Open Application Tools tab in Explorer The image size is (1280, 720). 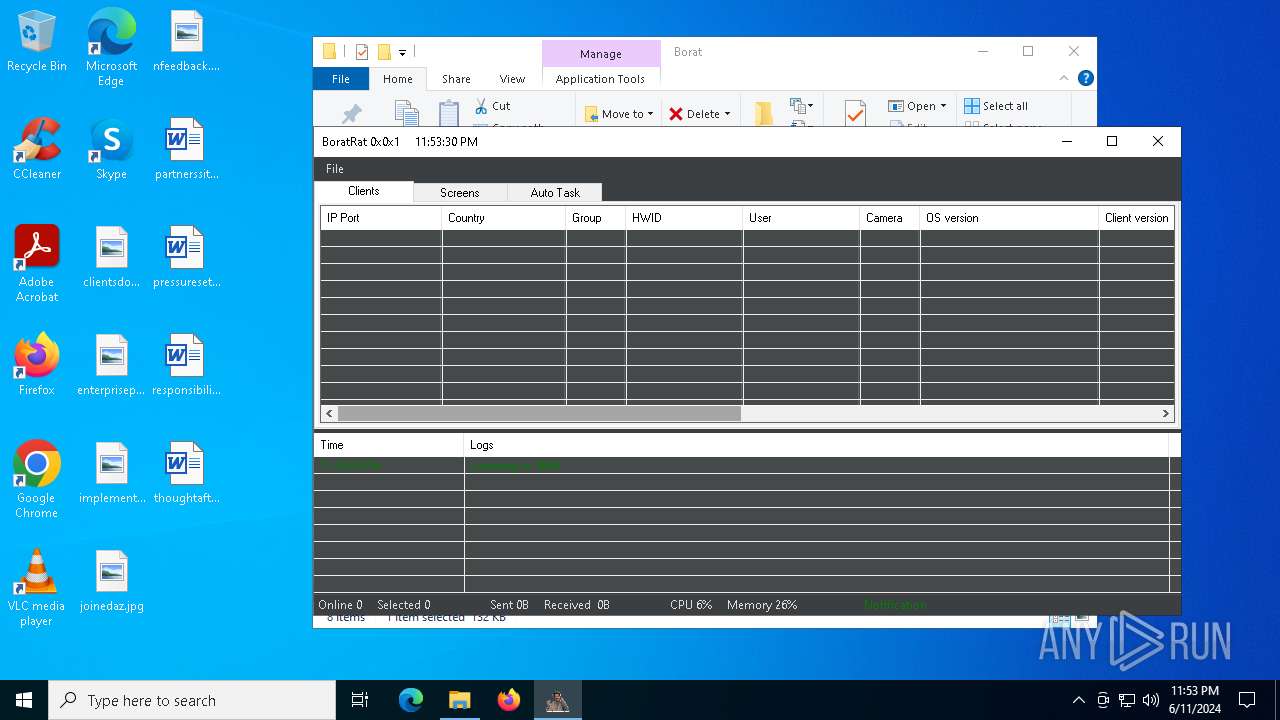601,79
